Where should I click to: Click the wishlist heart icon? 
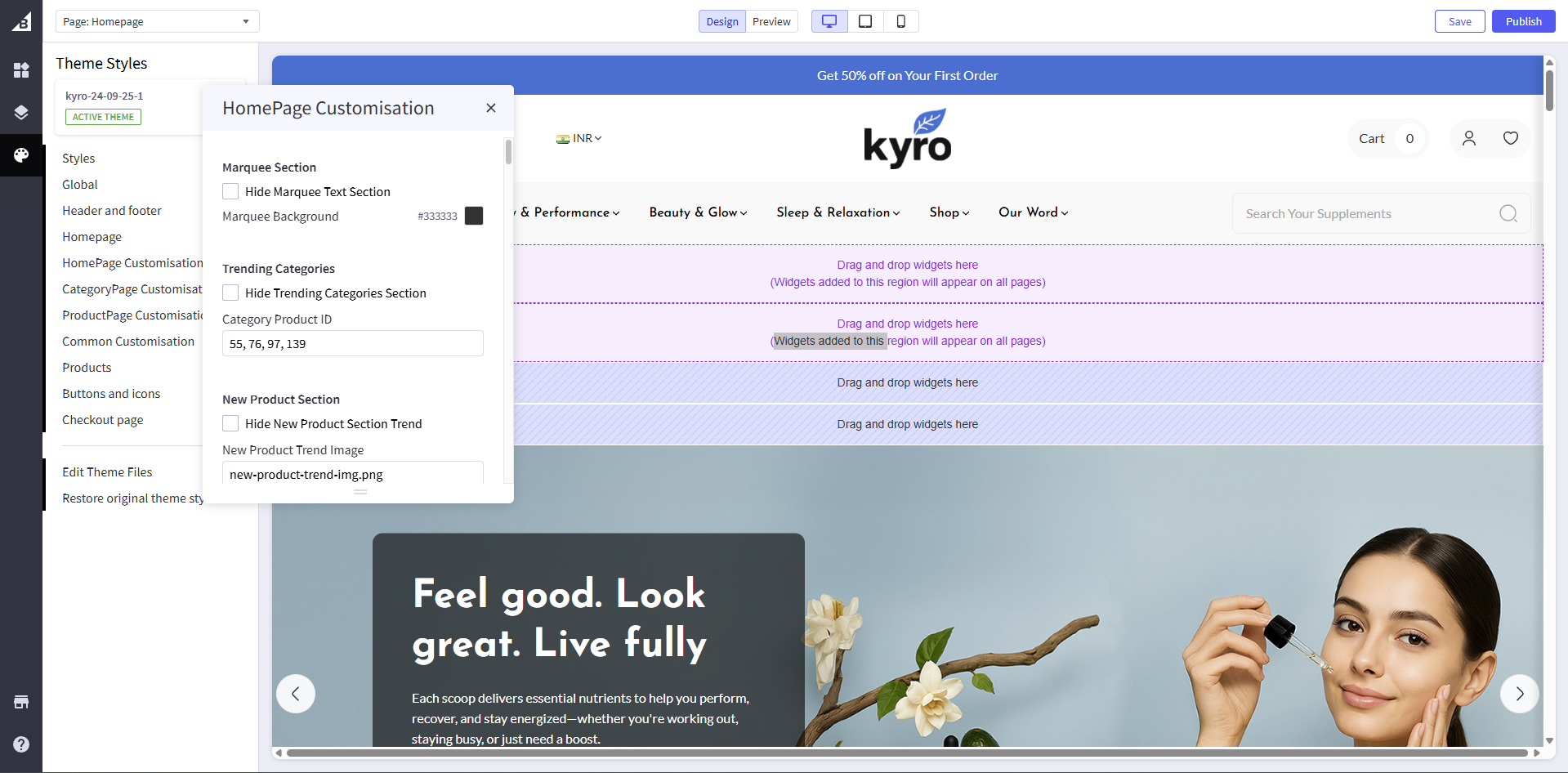[1510, 138]
